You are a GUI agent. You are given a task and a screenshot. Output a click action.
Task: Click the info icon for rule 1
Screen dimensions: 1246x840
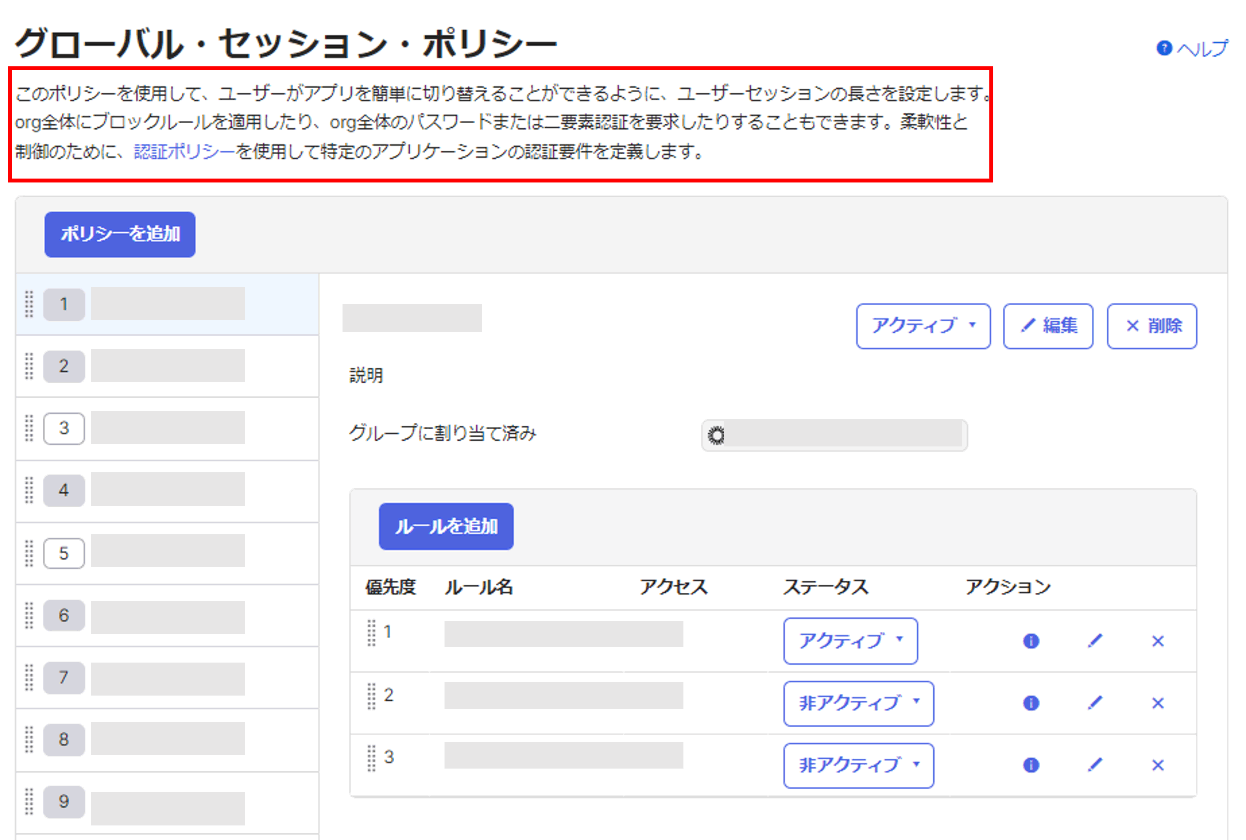coord(1031,641)
